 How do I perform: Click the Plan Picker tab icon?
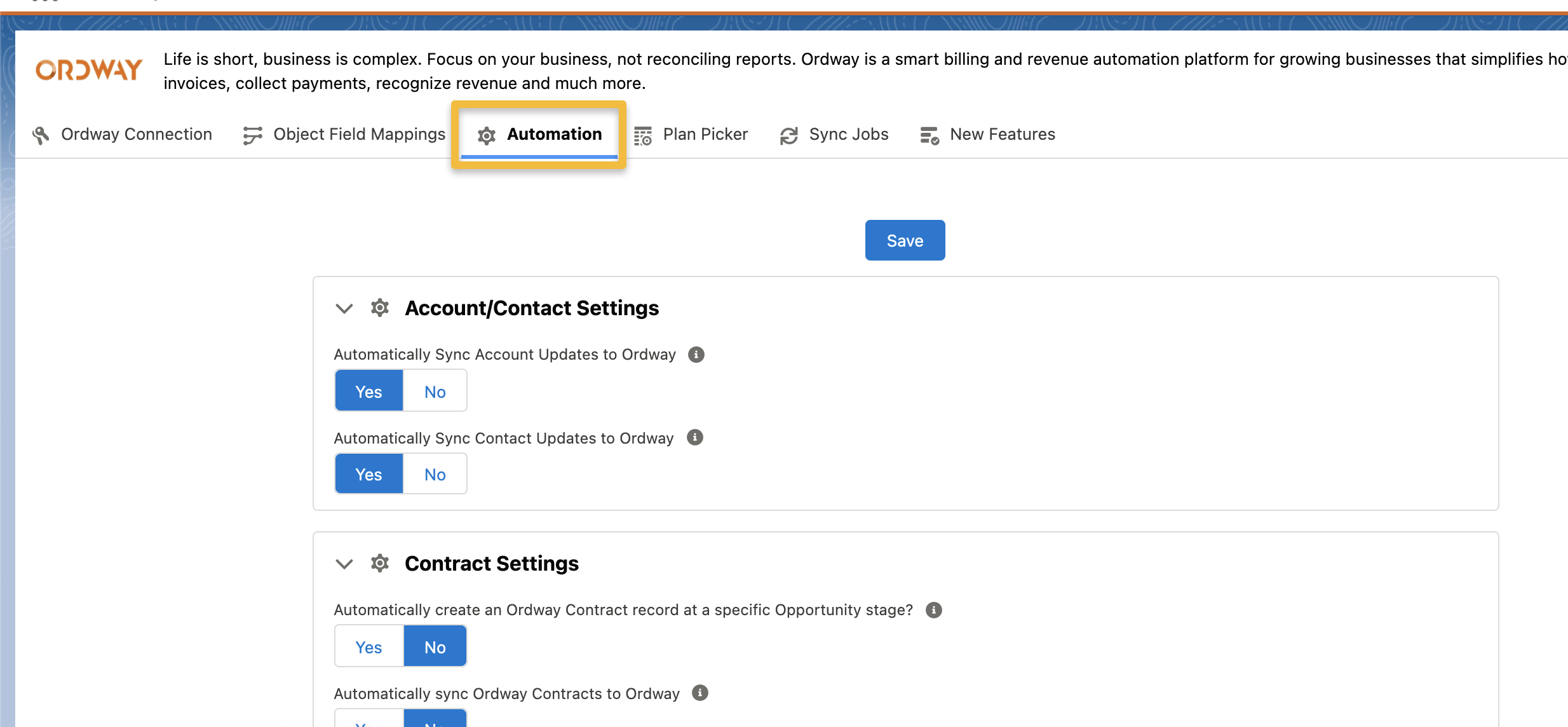pos(643,135)
